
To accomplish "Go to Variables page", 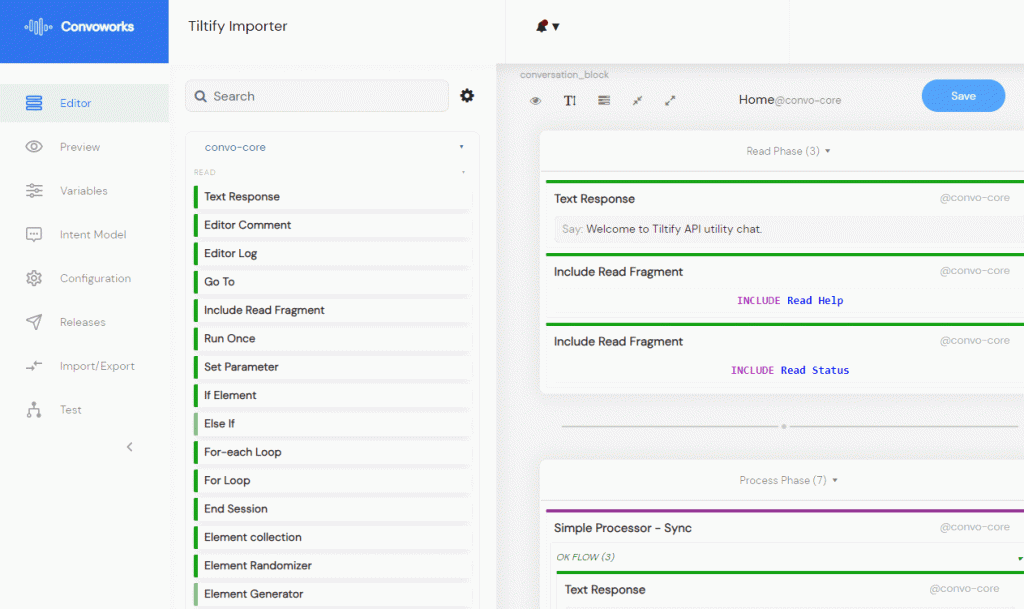I will 84,191.
